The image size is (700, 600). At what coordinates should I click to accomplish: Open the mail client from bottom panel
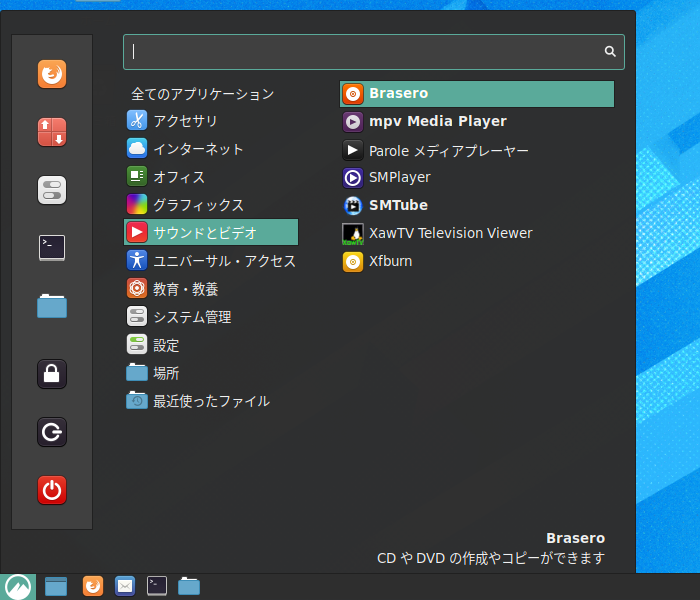pyautogui.click(x=125, y=587)
